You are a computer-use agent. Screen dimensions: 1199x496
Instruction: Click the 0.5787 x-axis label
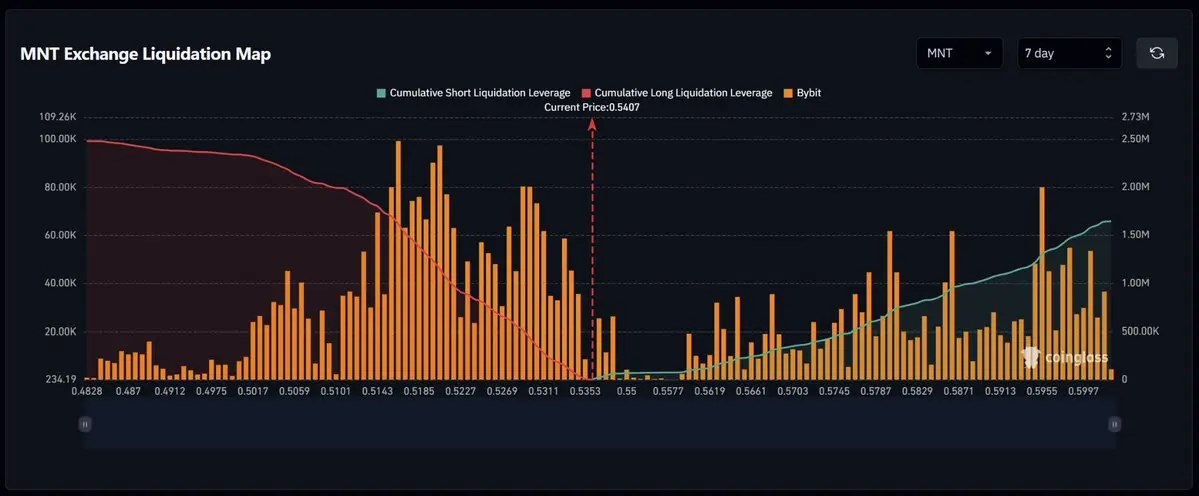click(876, 391)
